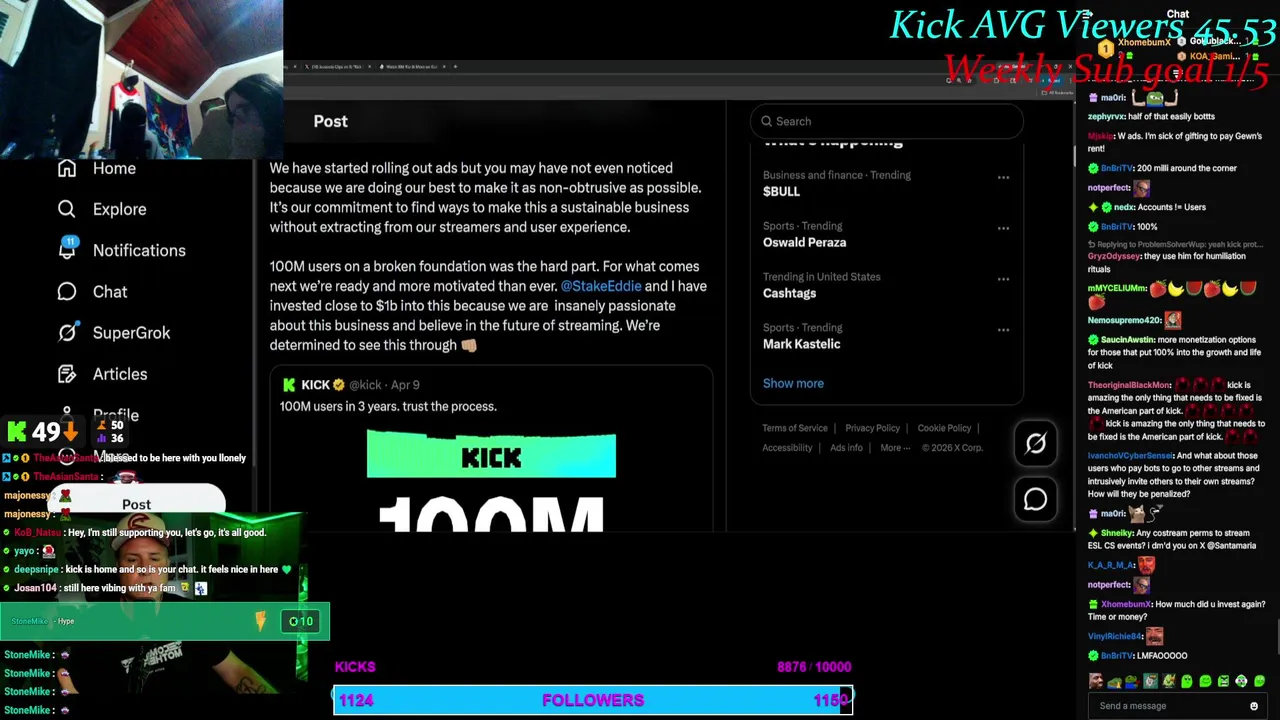Click the followers goal progress bar

[x=593, y=700]
